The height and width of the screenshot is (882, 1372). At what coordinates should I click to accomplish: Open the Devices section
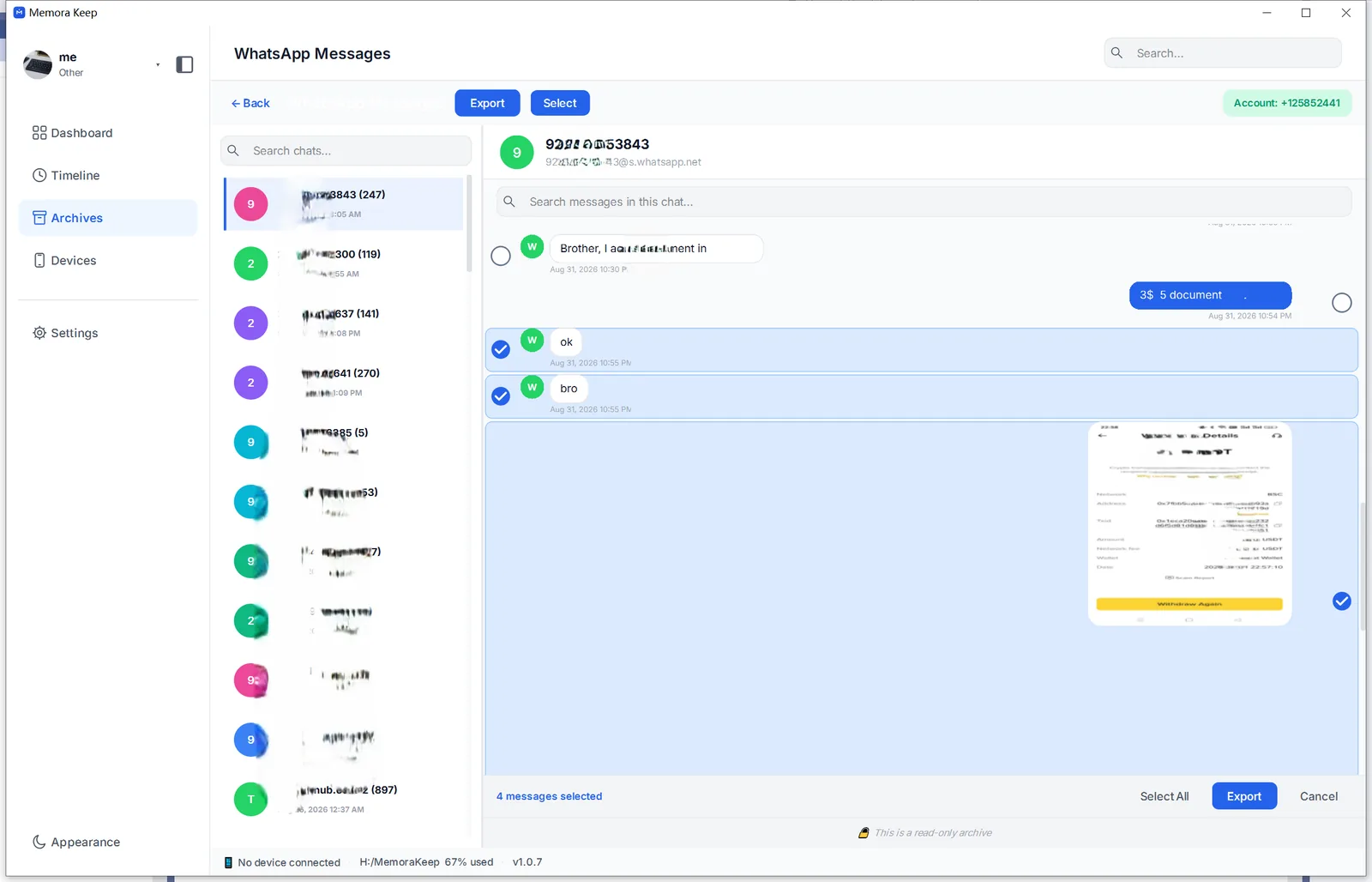tap(108, 261)
